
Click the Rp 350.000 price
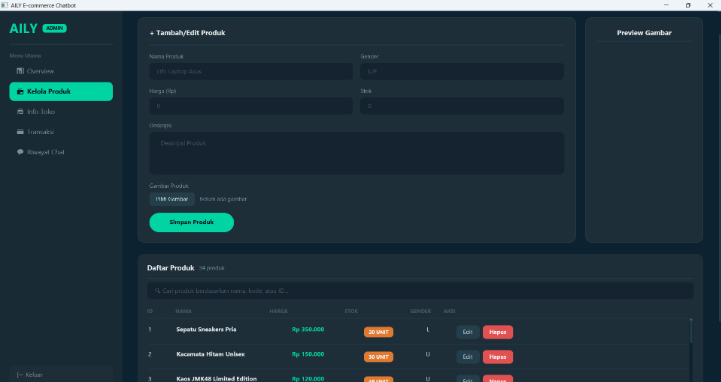[x=308, y=330]
